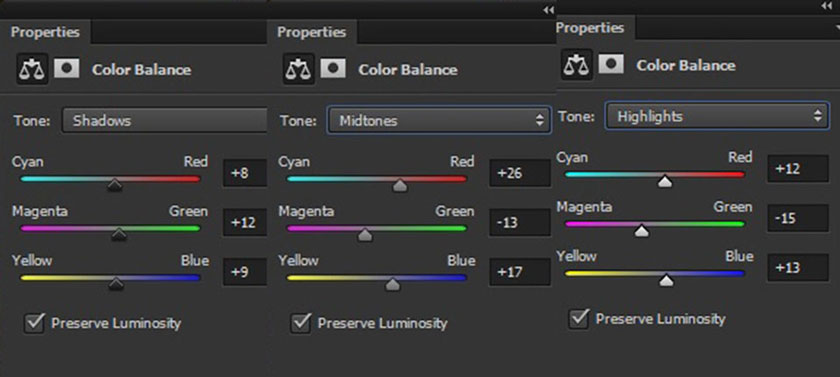The image size is (840, 377).
Task: Click the -15 Magenta-Green value field
Action: click(x=798, y=218)
